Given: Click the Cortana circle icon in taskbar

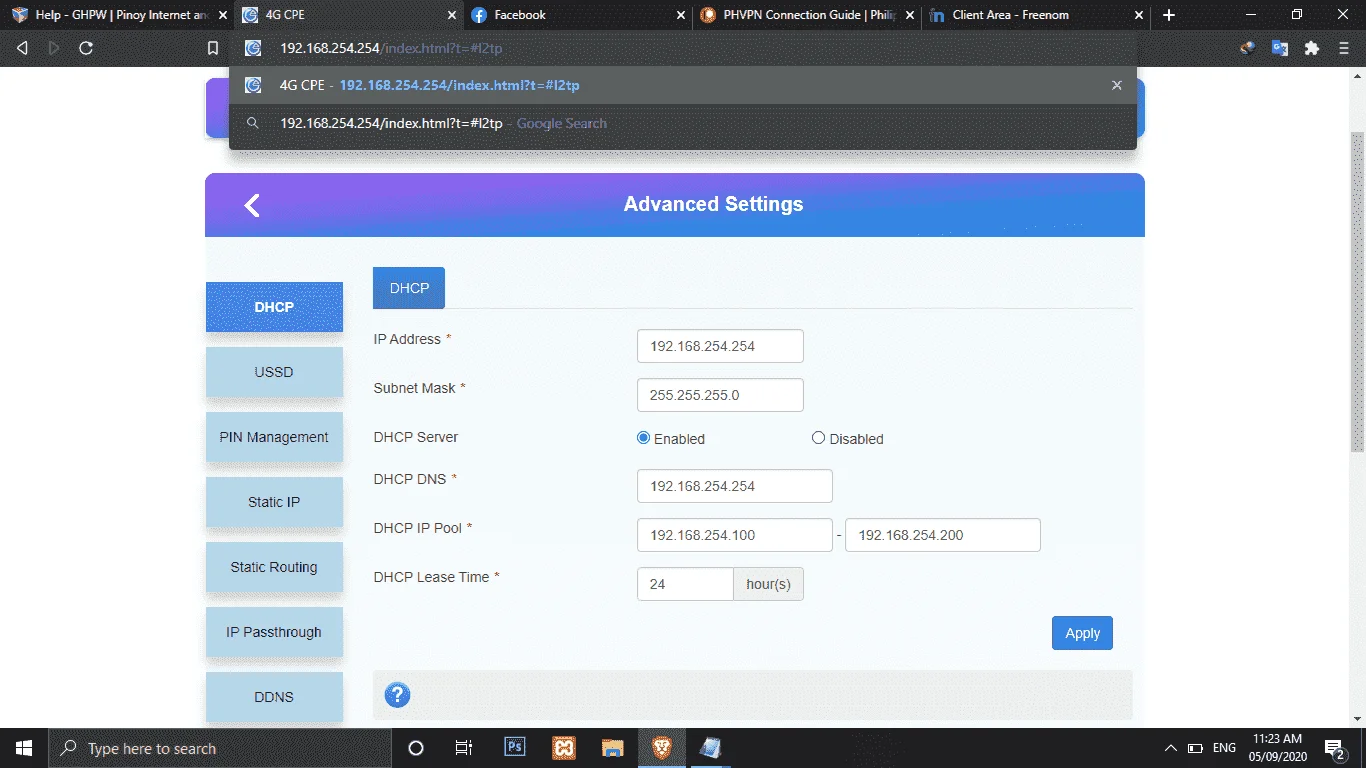Looking at the screenshot, I should (416, 748).
